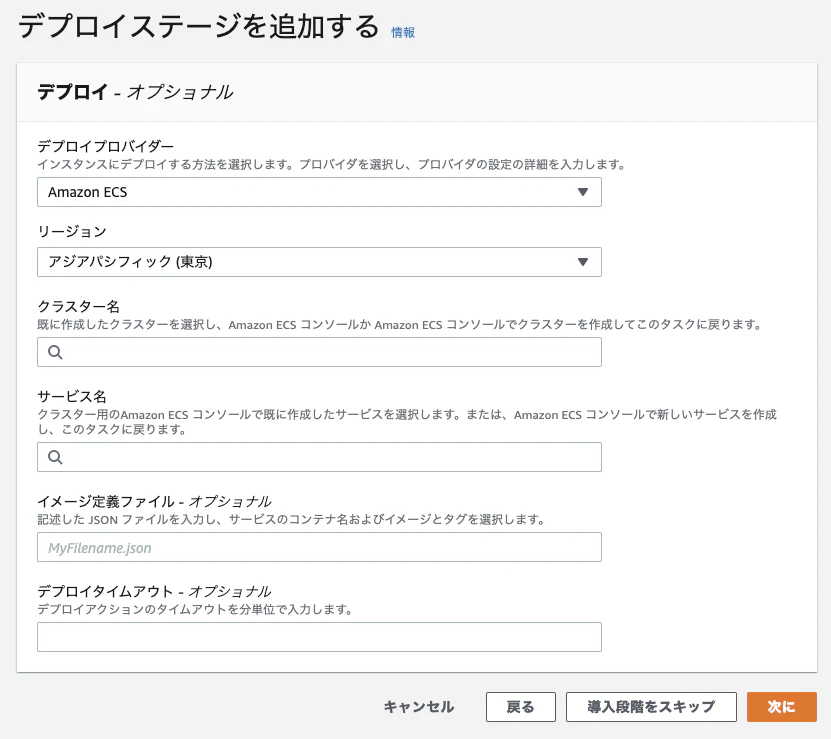
Task: Click the デプロイタイムアウト - オプショナル label
Action: coord(154,591)
